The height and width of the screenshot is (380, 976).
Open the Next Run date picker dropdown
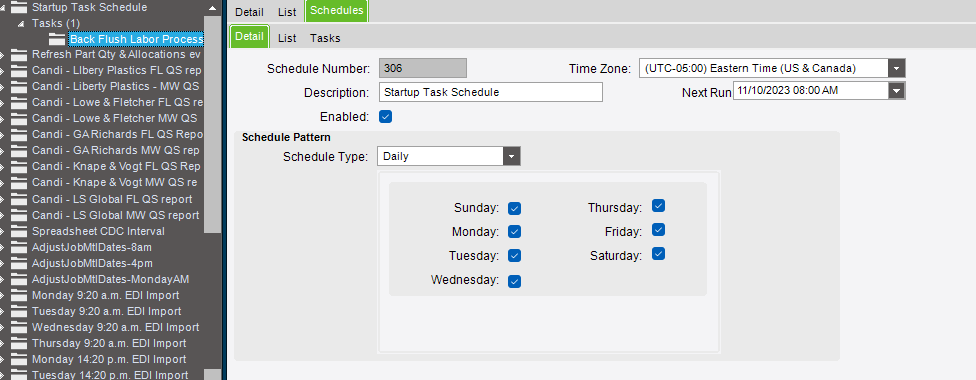pyautogui.click(x=896, y=91)
